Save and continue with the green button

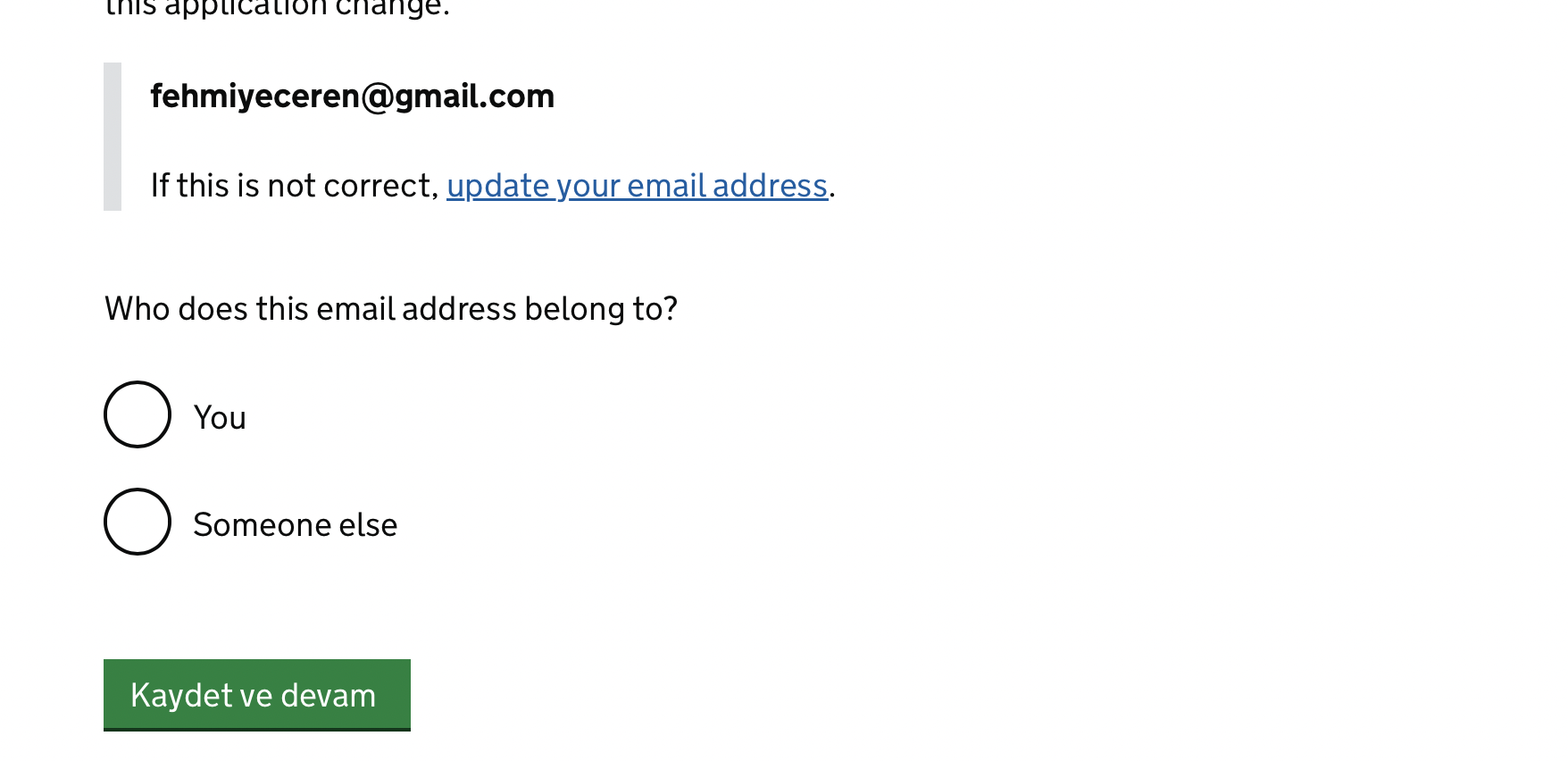(257, 695)
